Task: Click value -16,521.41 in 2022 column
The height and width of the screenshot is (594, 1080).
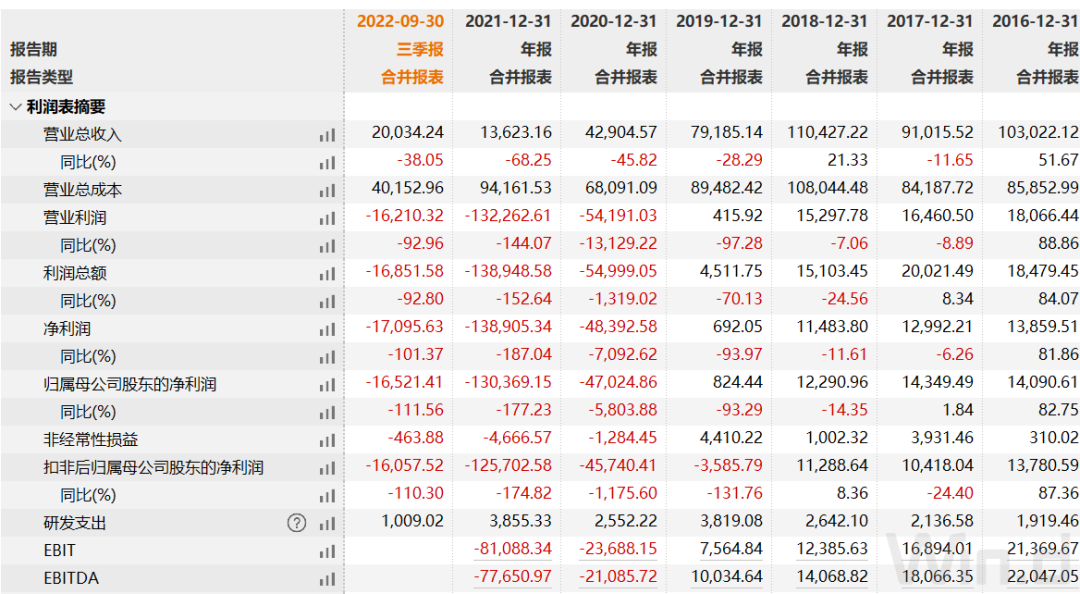Action: [405, 382]
